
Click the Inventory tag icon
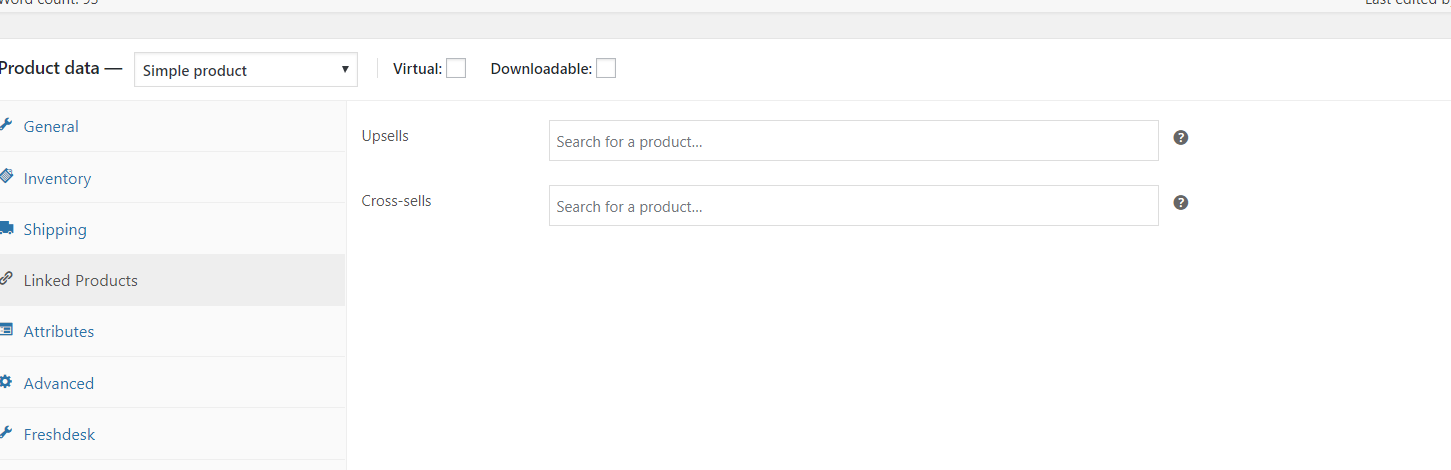[6, 177]
